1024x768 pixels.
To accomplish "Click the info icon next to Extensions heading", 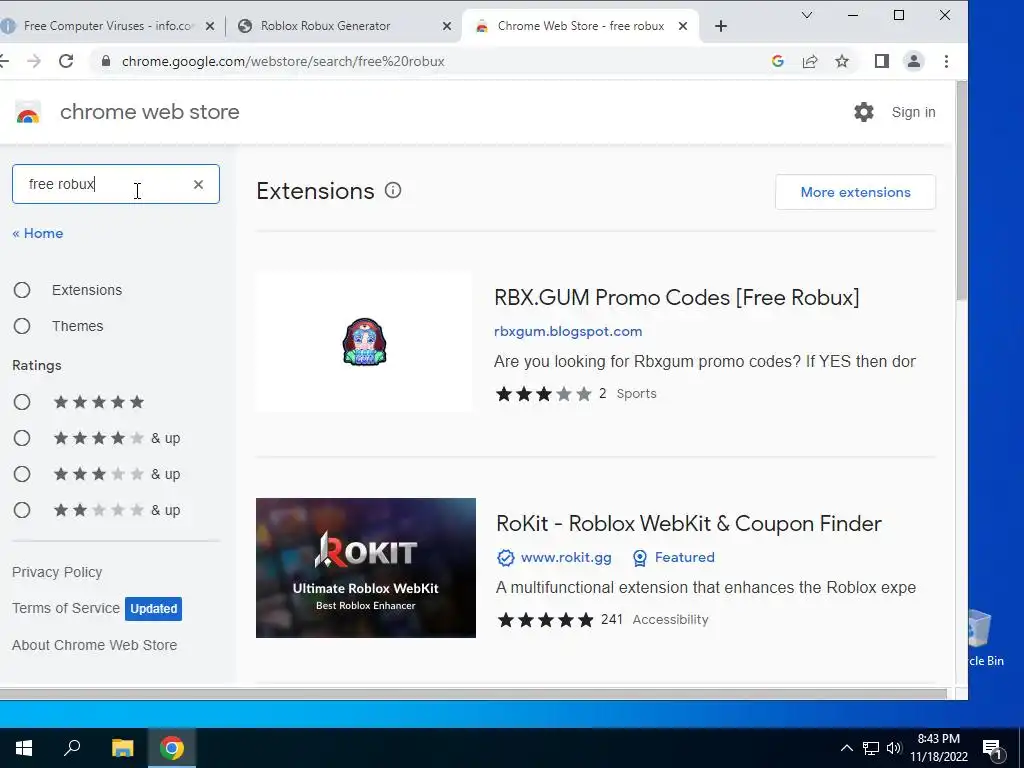I will click(x=392, y=191).
